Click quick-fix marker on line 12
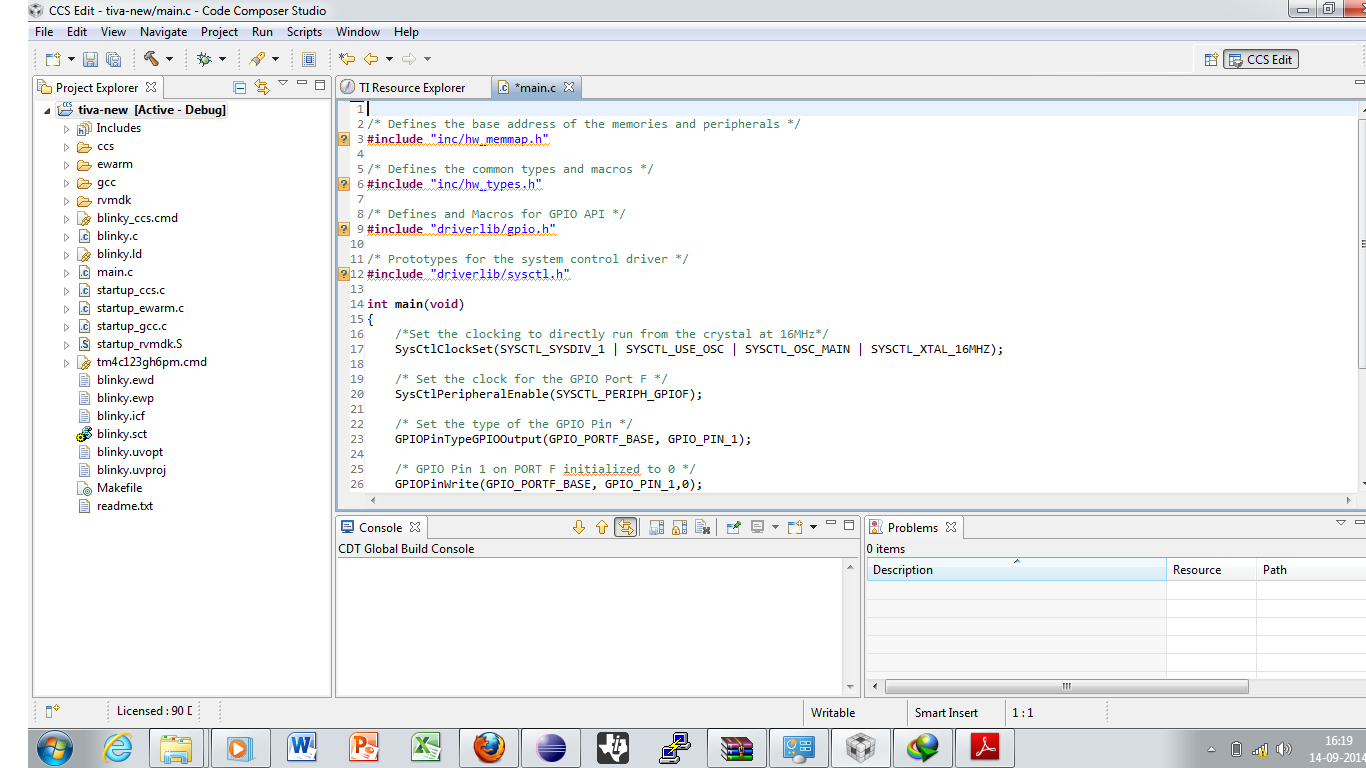 pyautogui.click(x=344, y=274)
